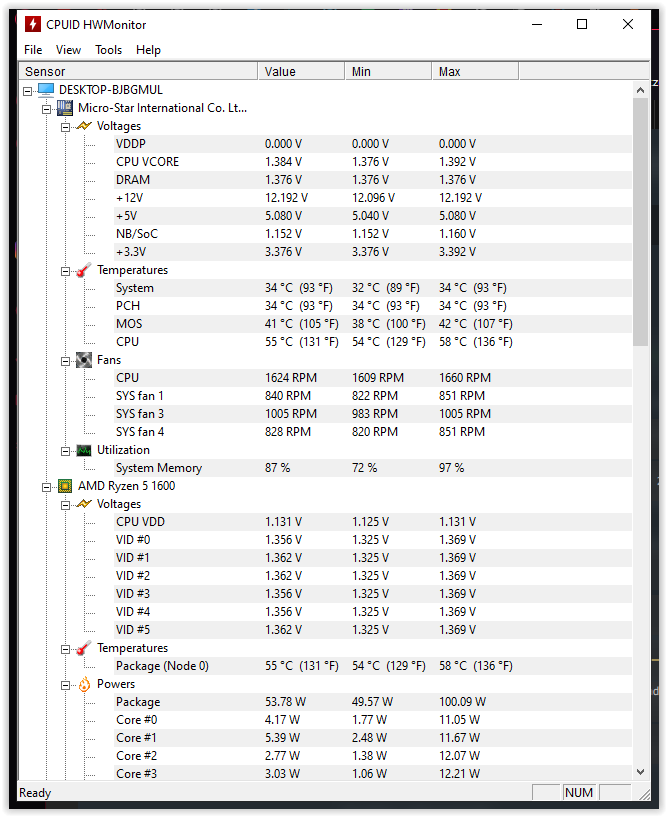The image size is (667, 817).
Task: Collapse the AMD Ryzen 5 1600 node
Action: coord(46,487)
